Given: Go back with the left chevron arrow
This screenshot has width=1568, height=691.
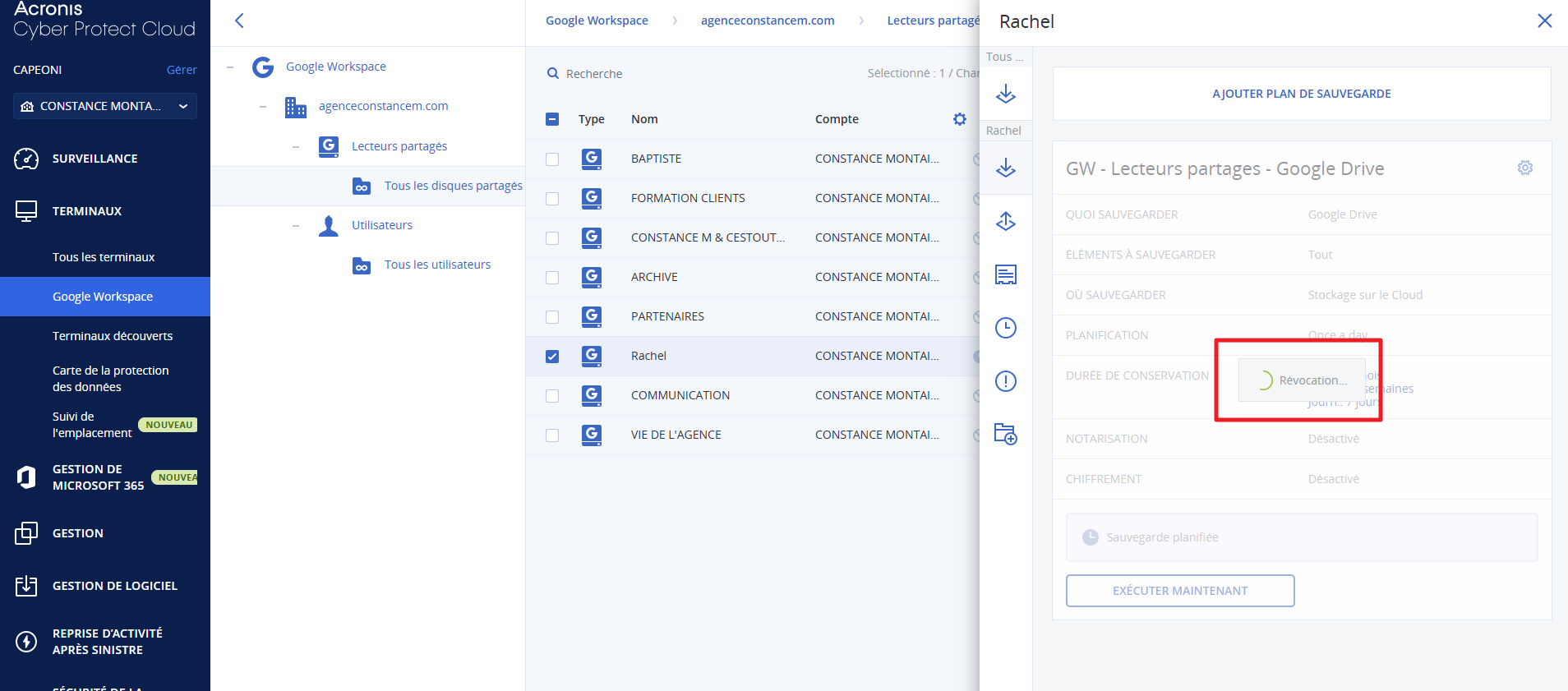Looking at the screenshot, I should [x=239, y=21].
